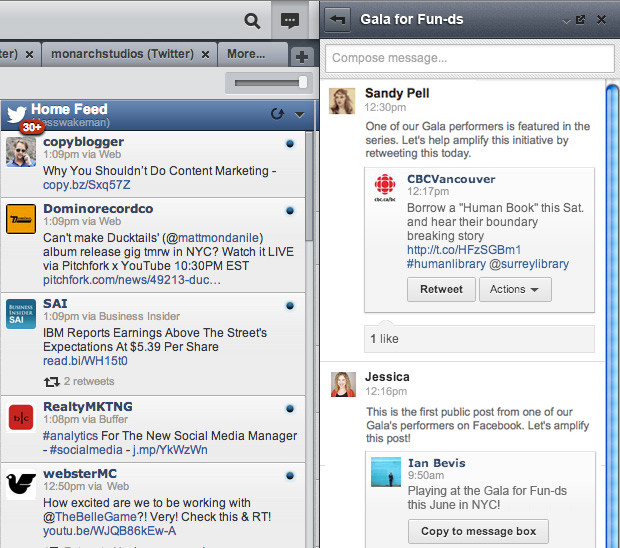Close the partially visible first tab

(x=29, y=55)
